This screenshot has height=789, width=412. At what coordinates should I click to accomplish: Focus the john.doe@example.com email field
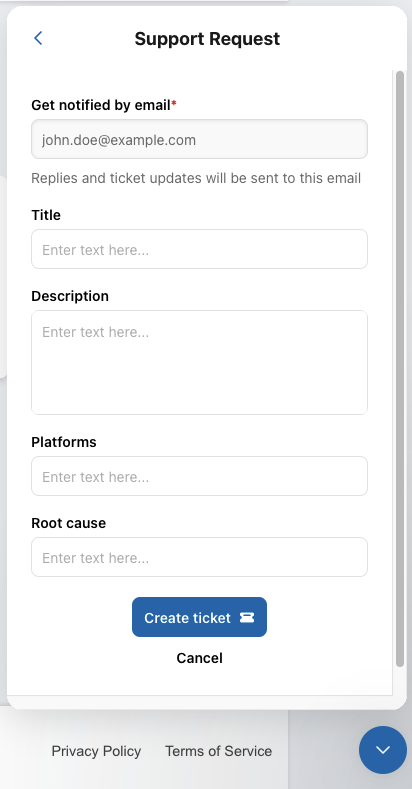click(199, 139)
